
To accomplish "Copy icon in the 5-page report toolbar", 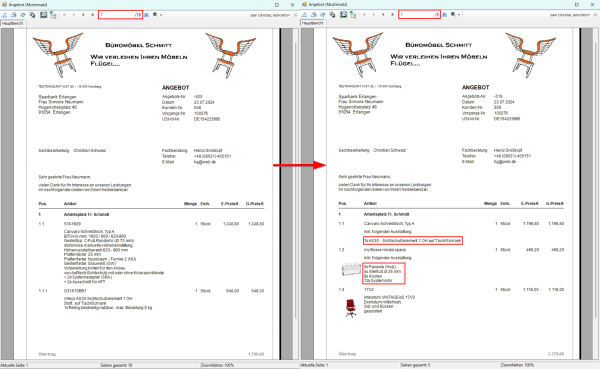I will 332,15.
